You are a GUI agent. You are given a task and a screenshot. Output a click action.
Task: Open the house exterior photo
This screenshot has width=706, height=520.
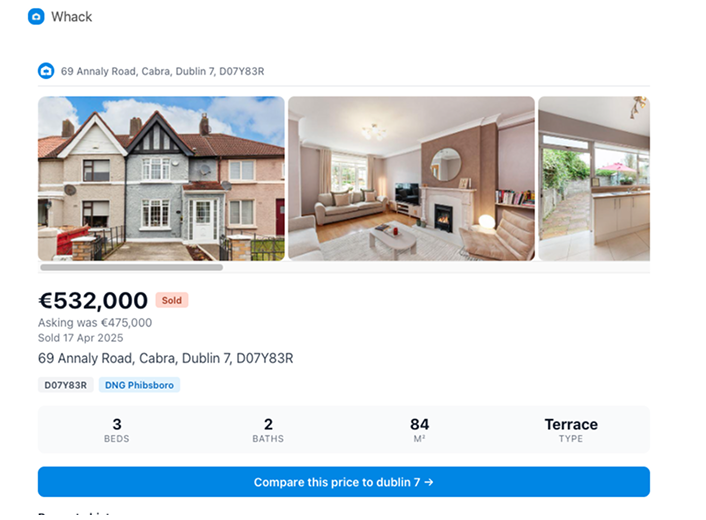click(x=161, y=178)
